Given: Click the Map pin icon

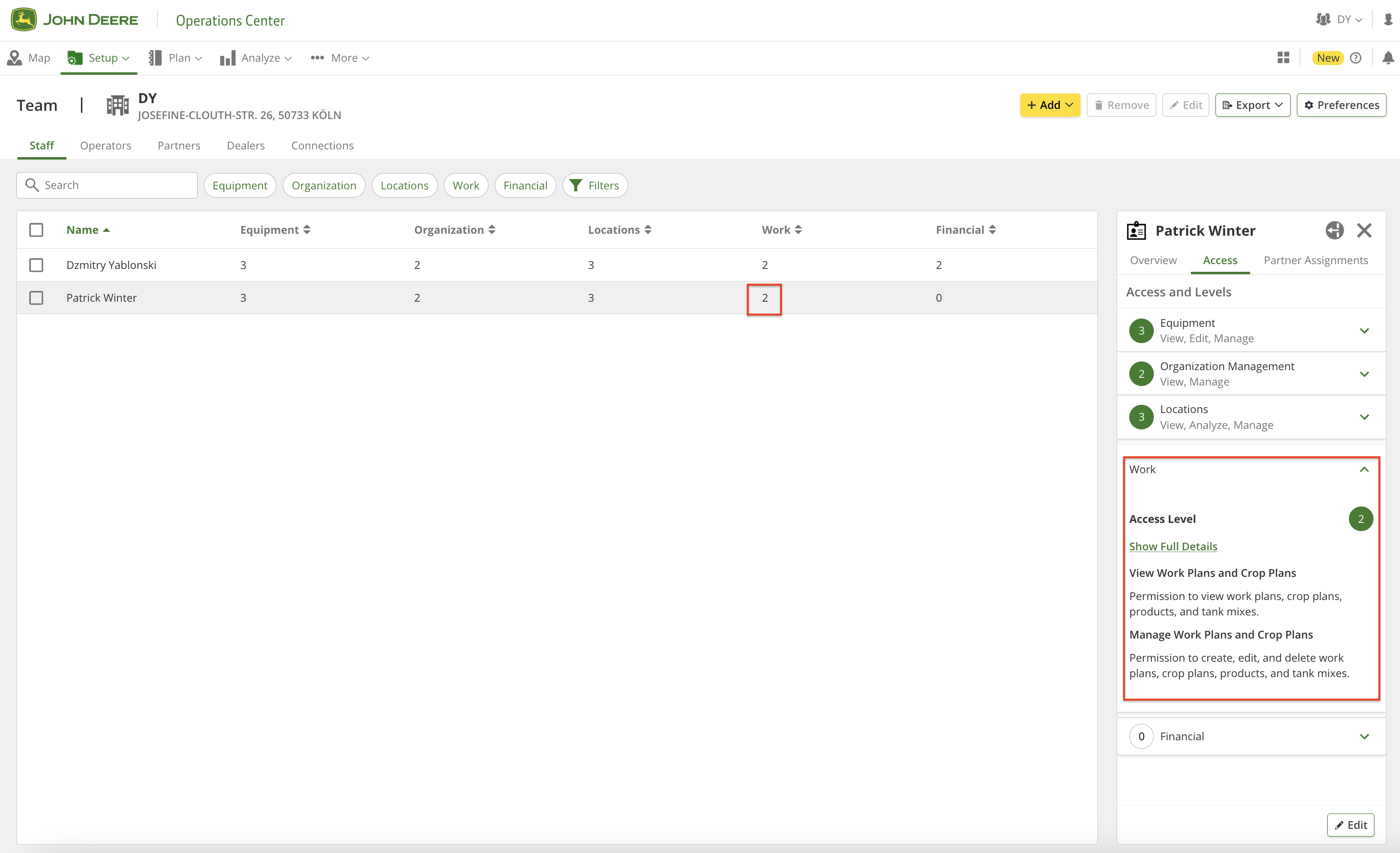Looking at the screenshot, I should click(14, 58).
